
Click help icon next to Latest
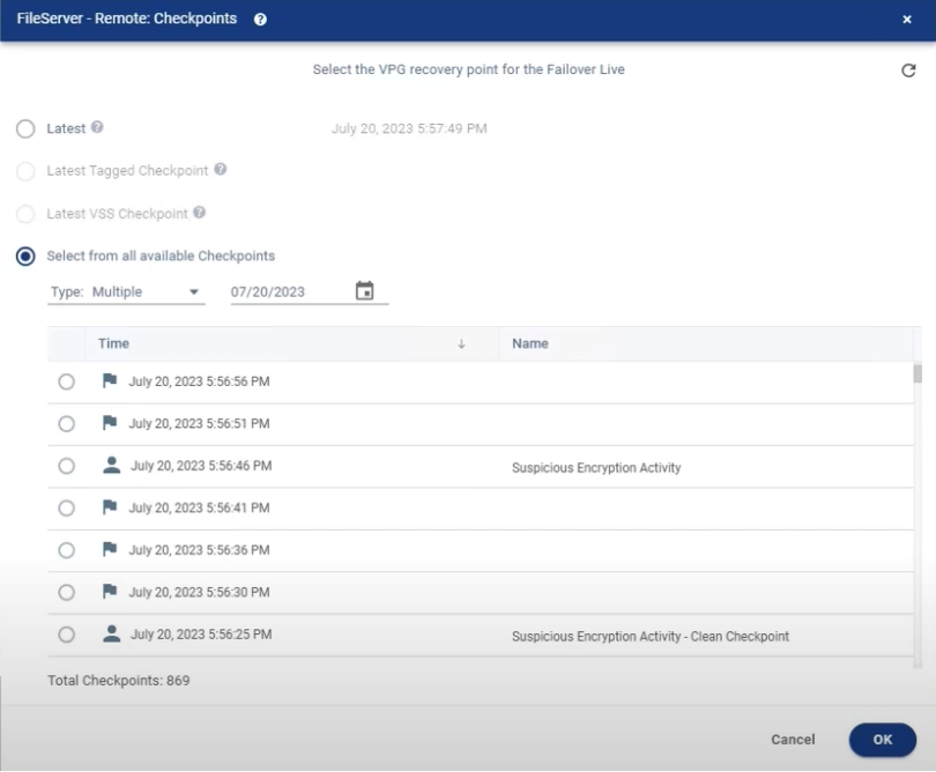pos(97,127)
